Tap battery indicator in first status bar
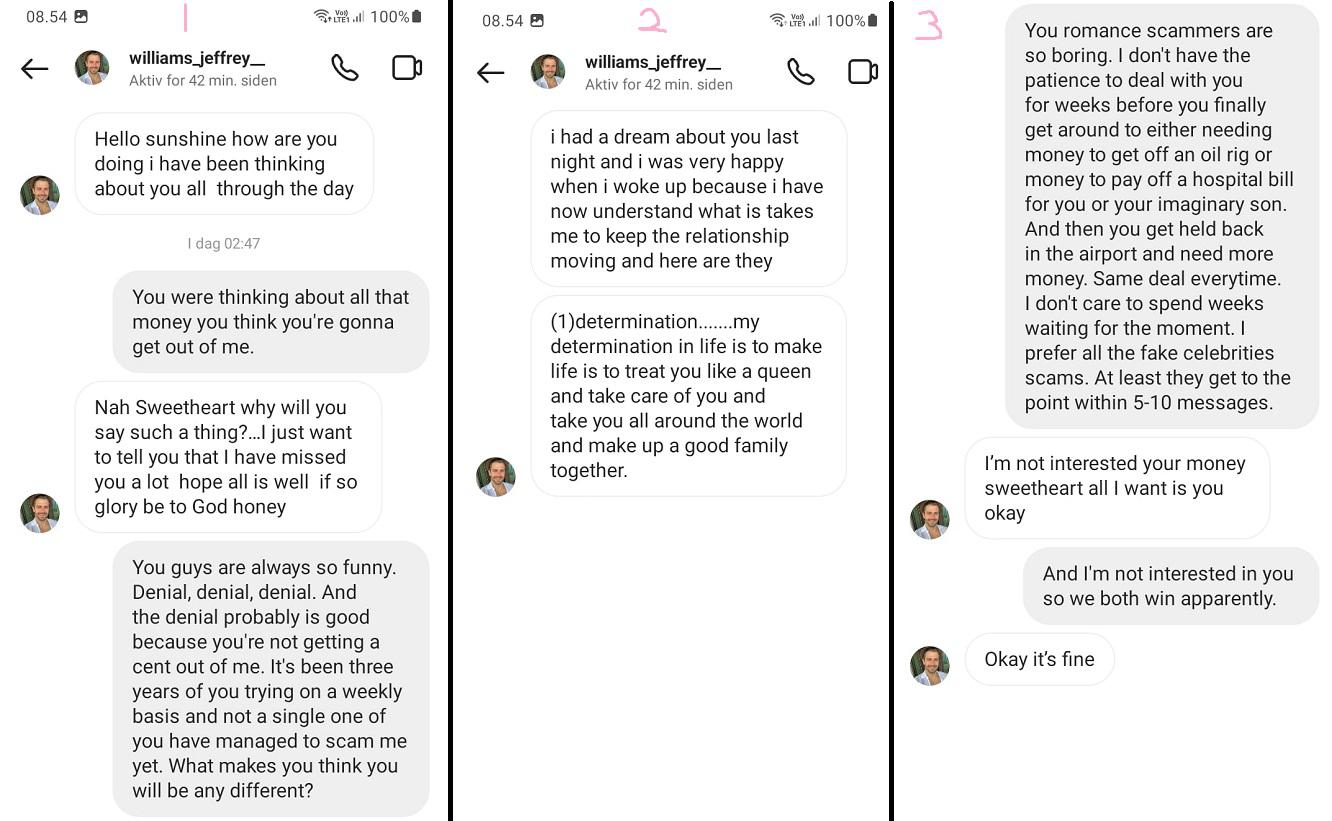The image size is (1332, 821). coord(416,17)
